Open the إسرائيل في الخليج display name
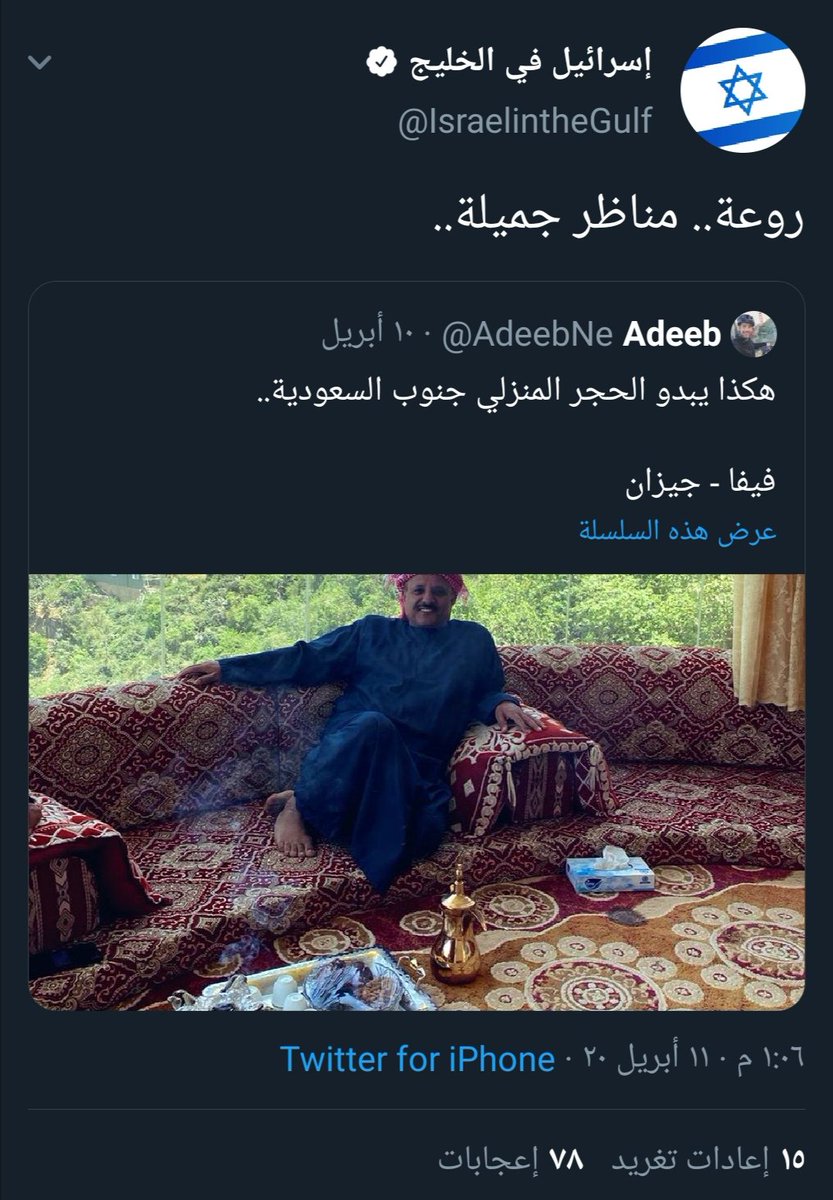Image resolution: width=833 pixels, height=1200 pixels. click(x=527, y=65)
